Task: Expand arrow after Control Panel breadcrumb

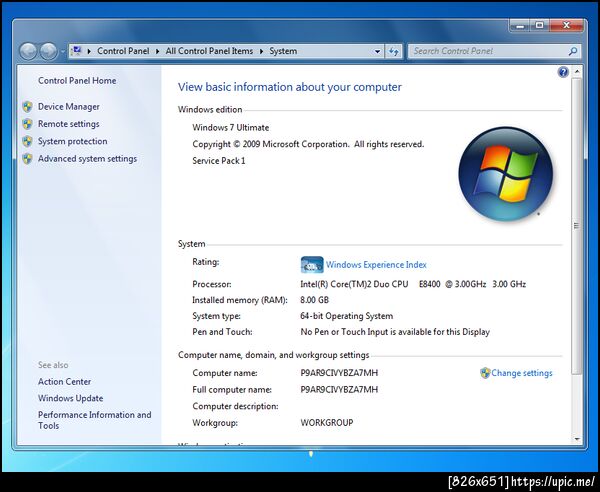Action: click(x=157, y=51)
